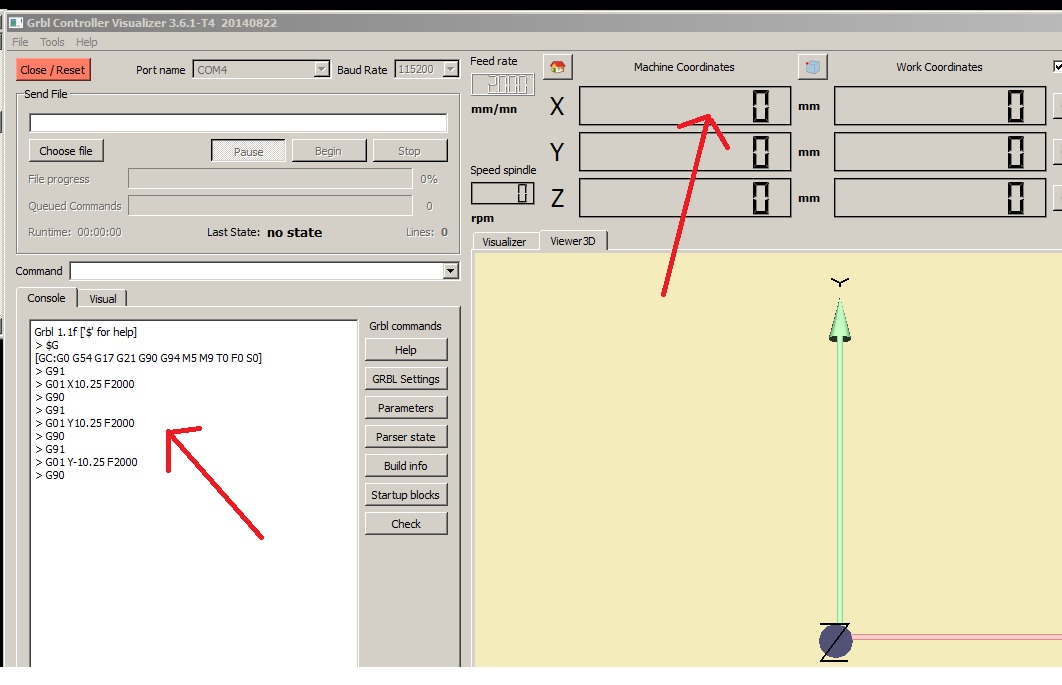Click the Parser state button

click(406, 437)
